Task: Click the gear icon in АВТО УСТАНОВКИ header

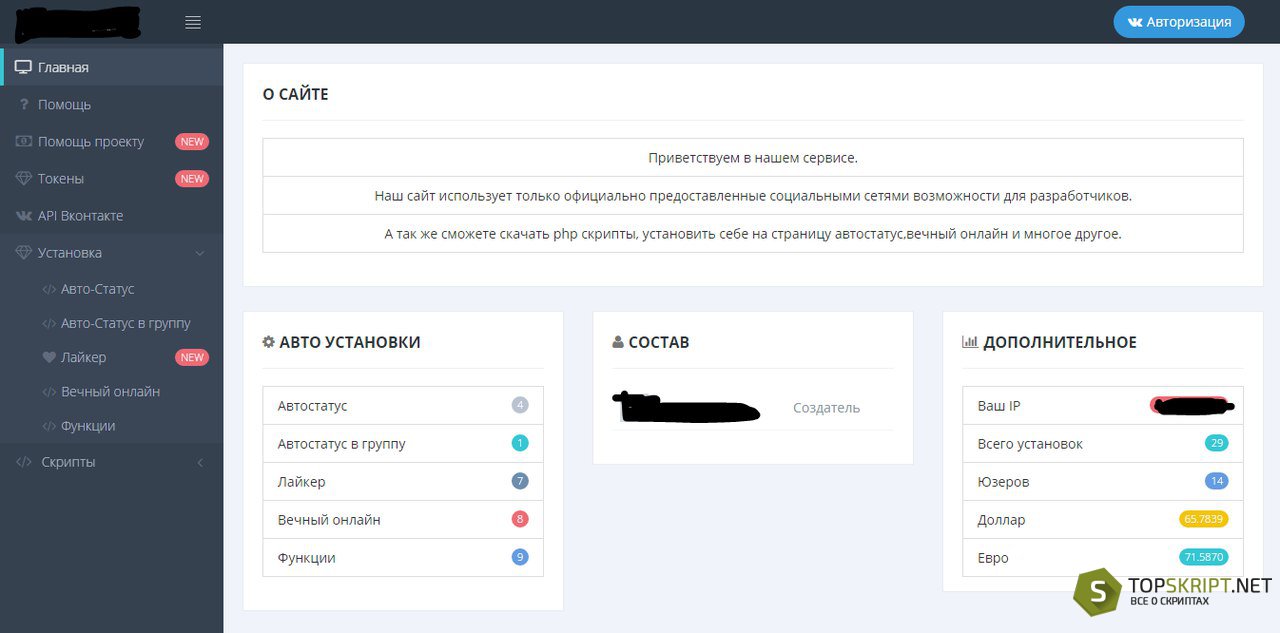Action: click(x=268, y=341)
